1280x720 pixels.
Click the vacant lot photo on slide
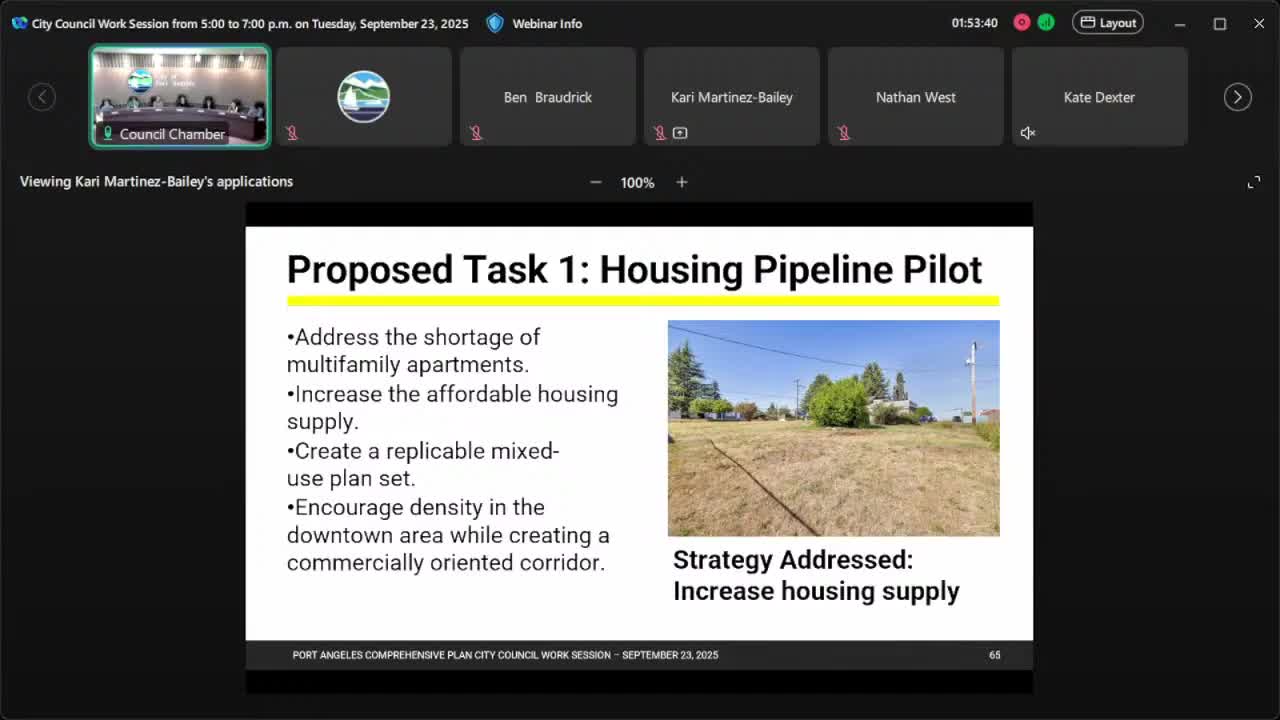coord(834,428)
